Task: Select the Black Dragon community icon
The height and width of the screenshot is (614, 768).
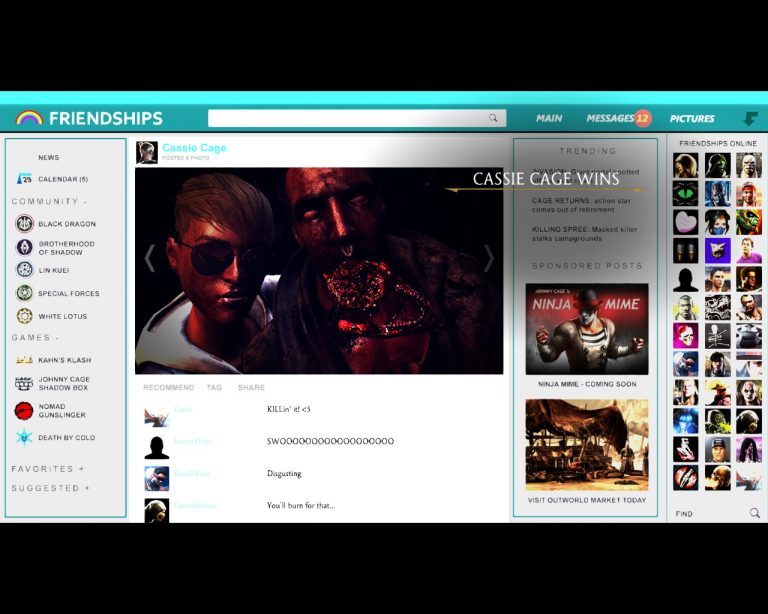Action: click(24, 224)
